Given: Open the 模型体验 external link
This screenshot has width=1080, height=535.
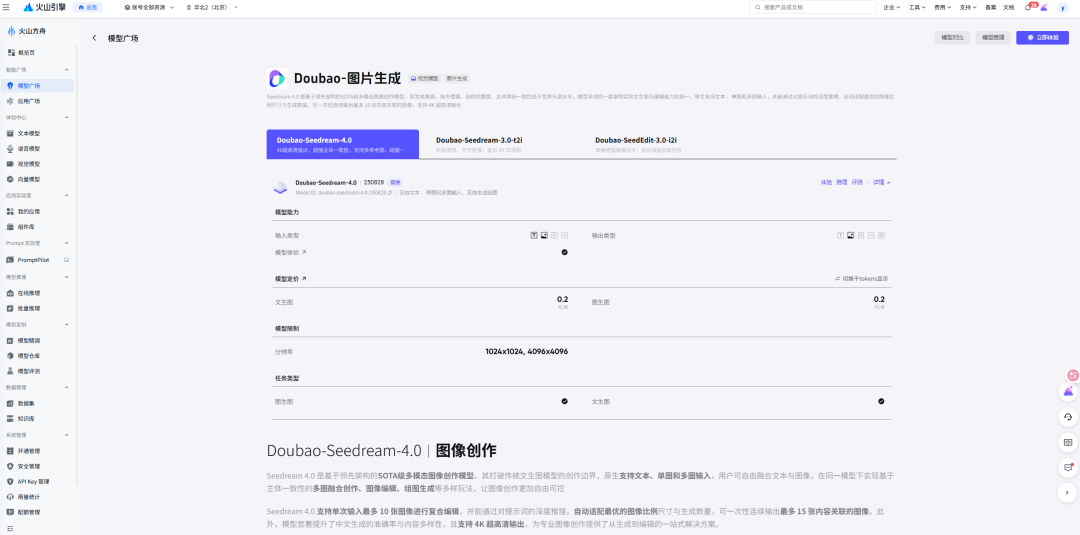Looking at the screenshot, I should (290, 253).
